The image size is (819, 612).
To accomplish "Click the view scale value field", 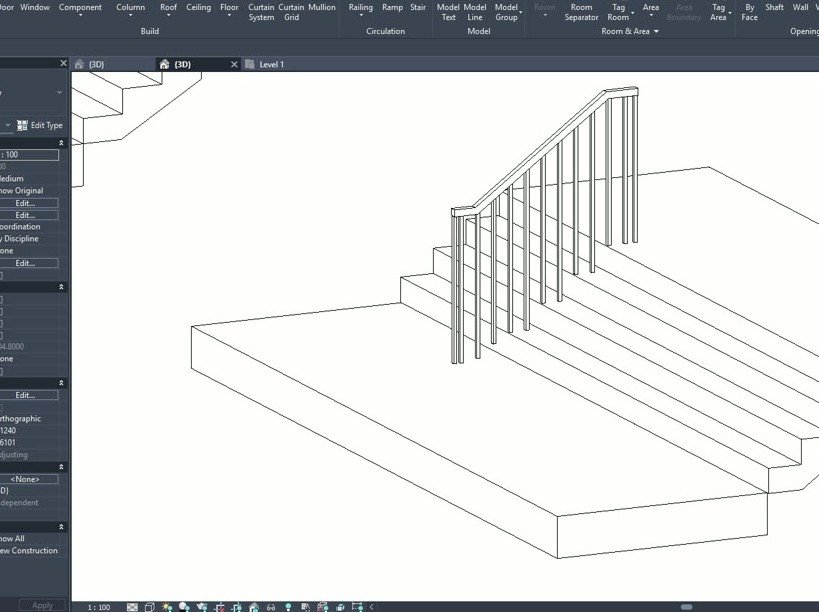I will pyautogui.click(x=29, y=155).
